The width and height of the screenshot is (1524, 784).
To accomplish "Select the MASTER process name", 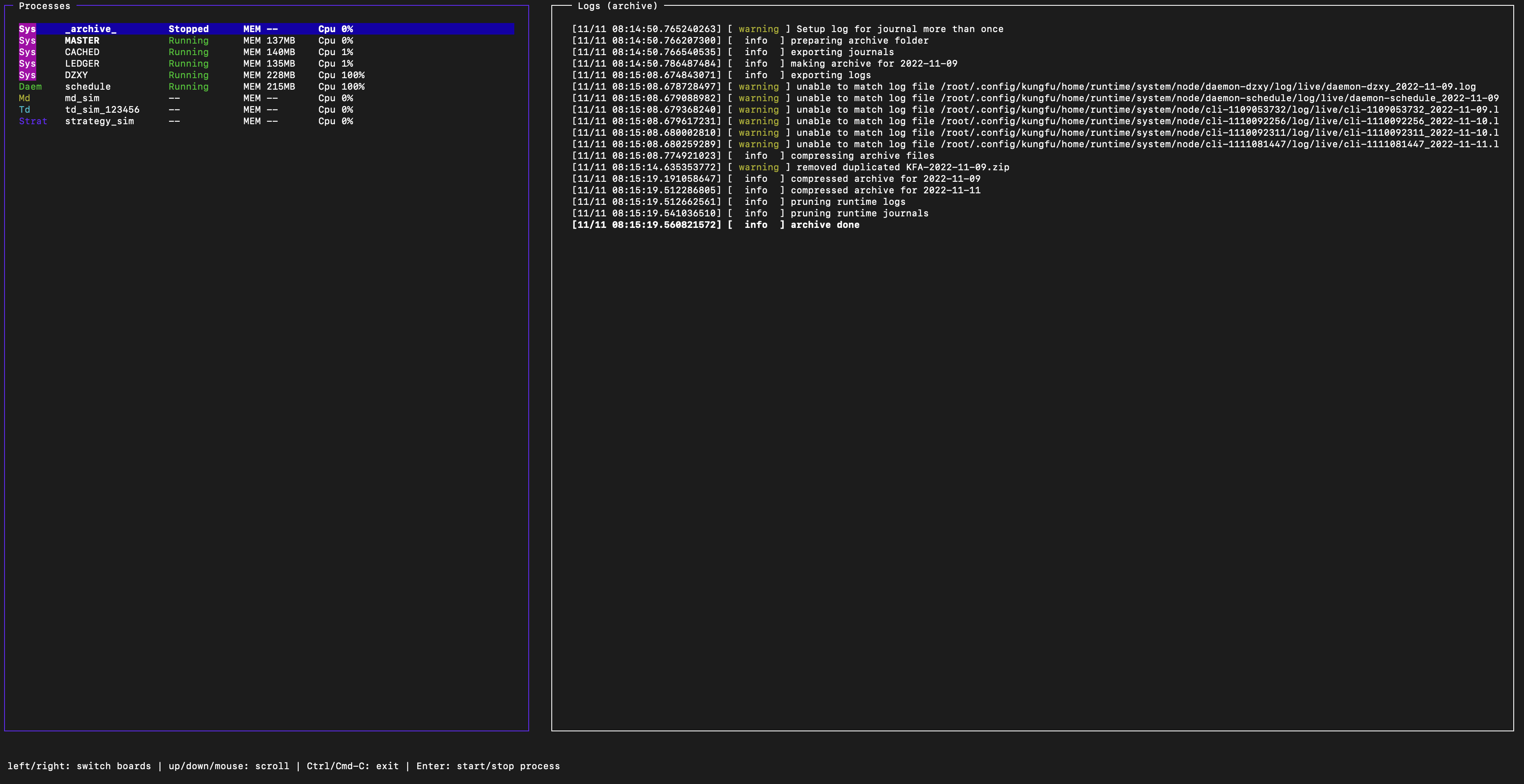I will tap(82, 41).
